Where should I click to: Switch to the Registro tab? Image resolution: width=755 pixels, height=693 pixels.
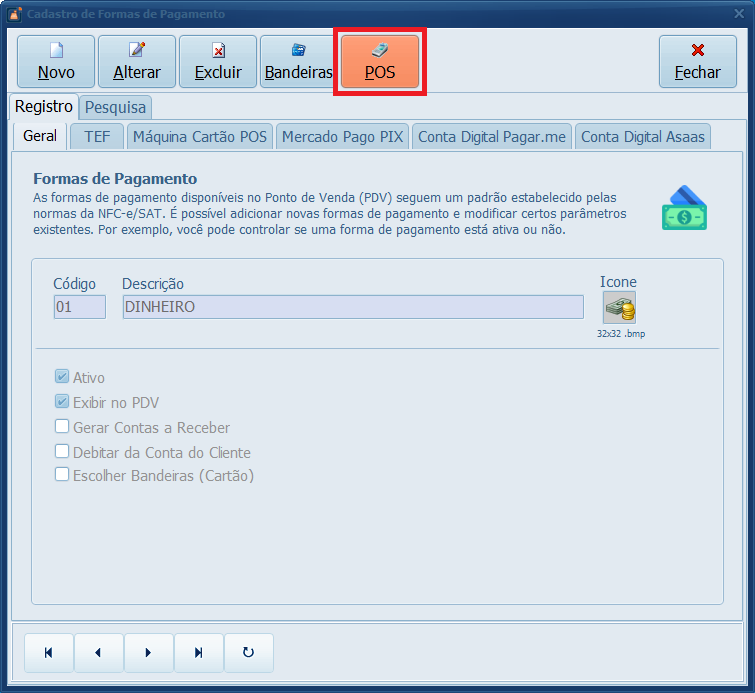tap(44, 106)
